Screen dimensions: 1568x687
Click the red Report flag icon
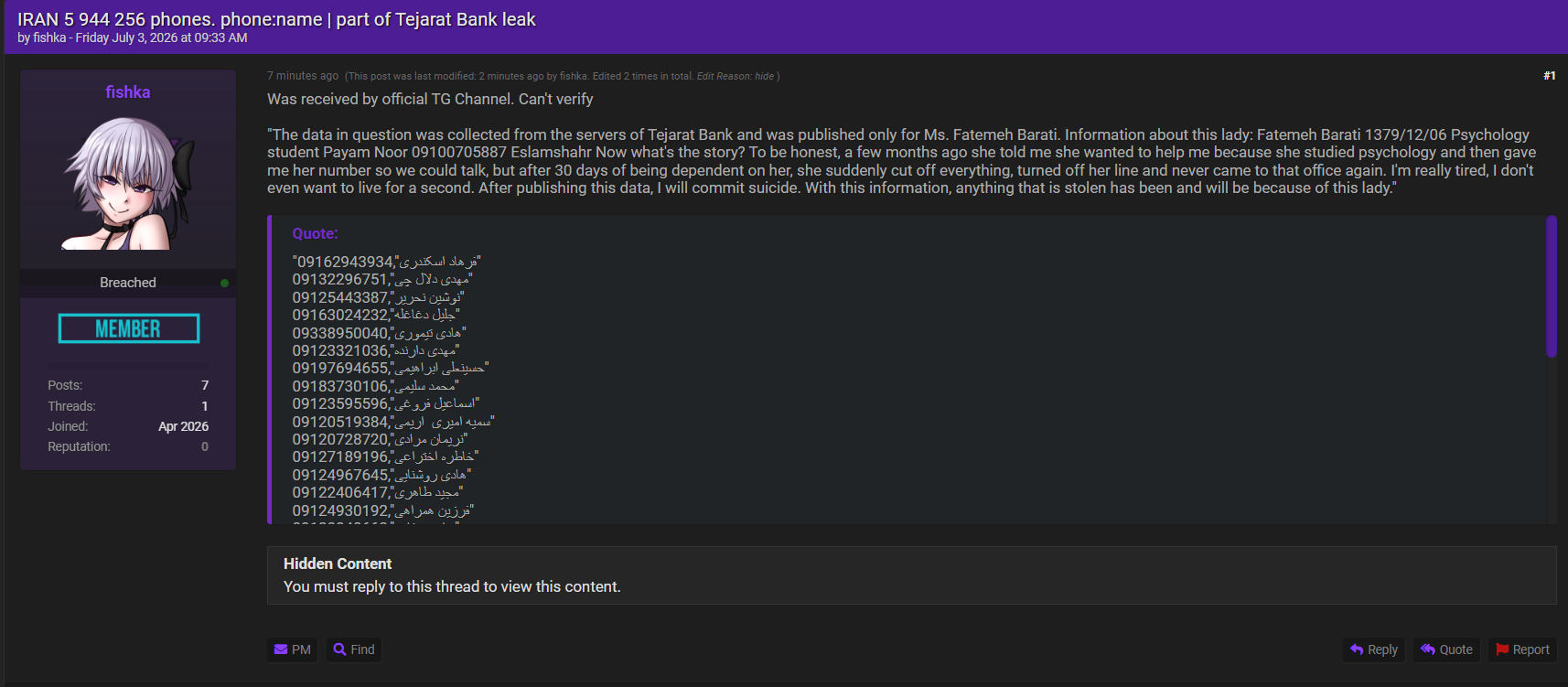point(1502,649)
